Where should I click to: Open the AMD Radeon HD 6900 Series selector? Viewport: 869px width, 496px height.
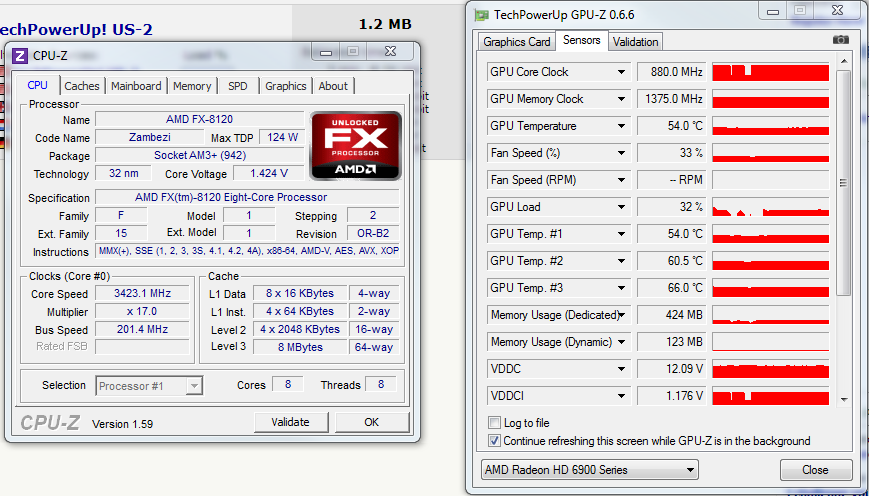click(x=590, y=470)
